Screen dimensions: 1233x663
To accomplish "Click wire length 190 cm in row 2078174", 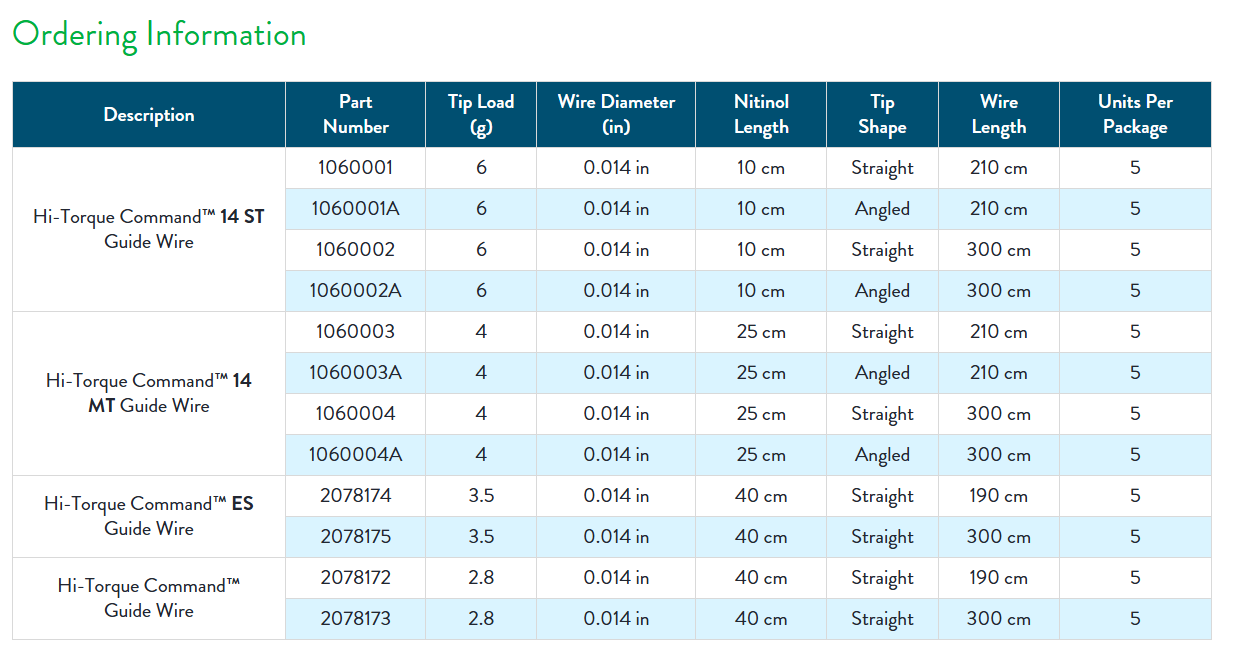I will point(999,496).
